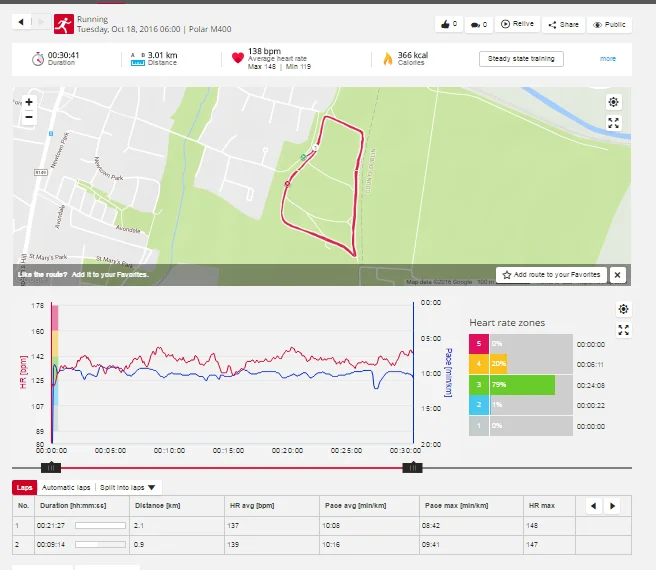Open map settings gear icon
The image size is (656, 570).
(614, 102)
